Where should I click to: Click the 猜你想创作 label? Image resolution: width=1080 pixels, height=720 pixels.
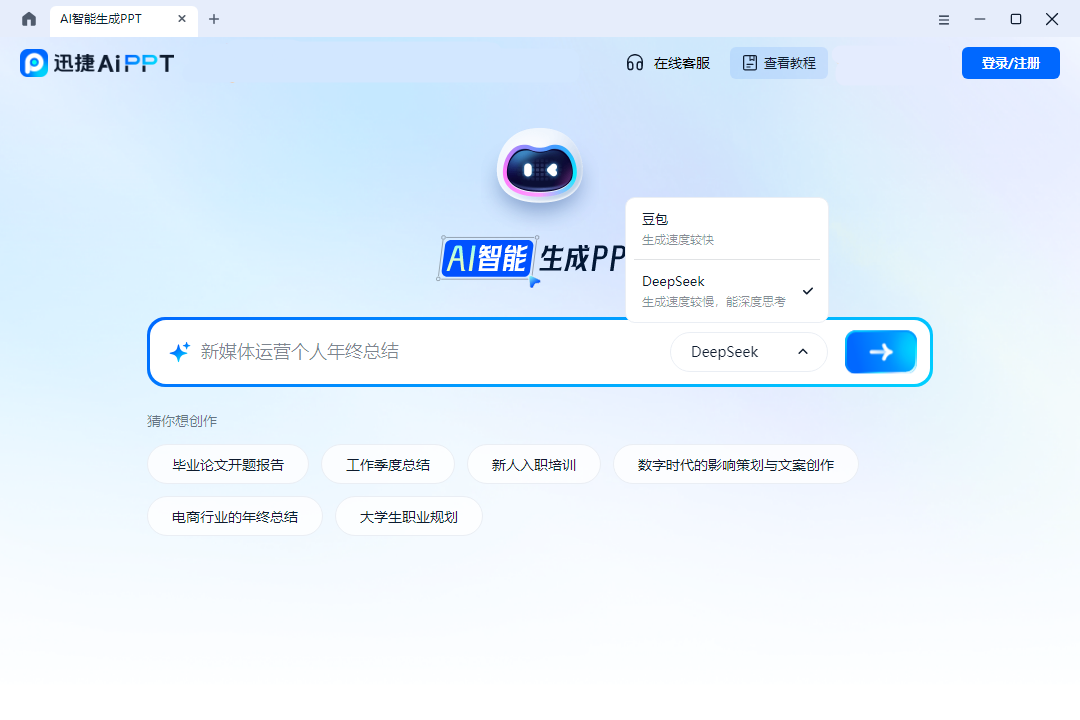(x=182, y=421)
